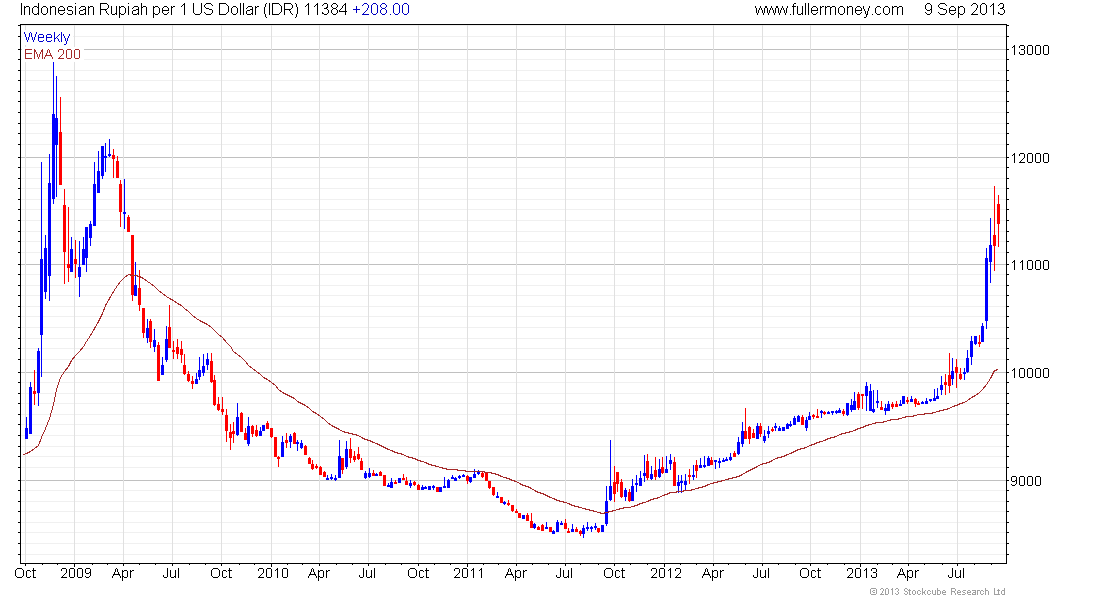Click the 2013 year label on time axis
This screenshot has height=600, width=1100.
click(x=861, y=573)
